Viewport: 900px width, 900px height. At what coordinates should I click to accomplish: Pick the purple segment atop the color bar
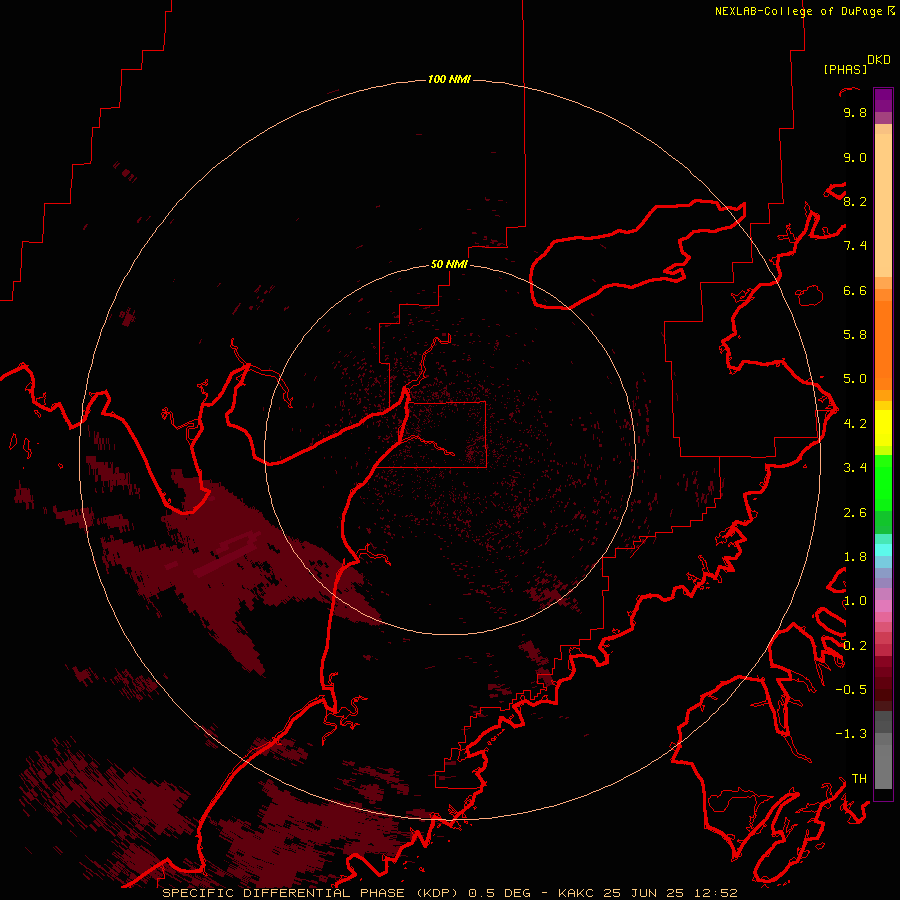click(883, 100)
